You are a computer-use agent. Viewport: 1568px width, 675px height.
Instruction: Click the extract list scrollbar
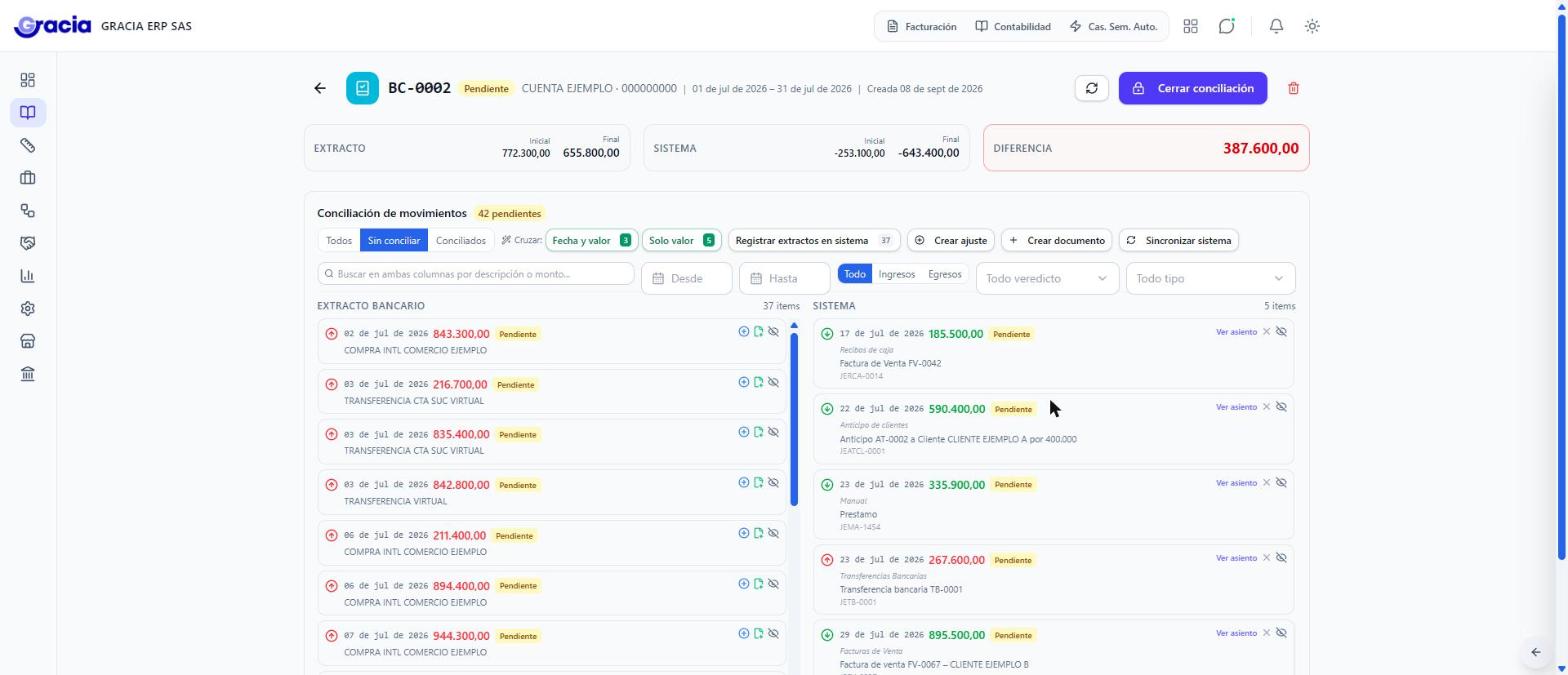[794, 418]
